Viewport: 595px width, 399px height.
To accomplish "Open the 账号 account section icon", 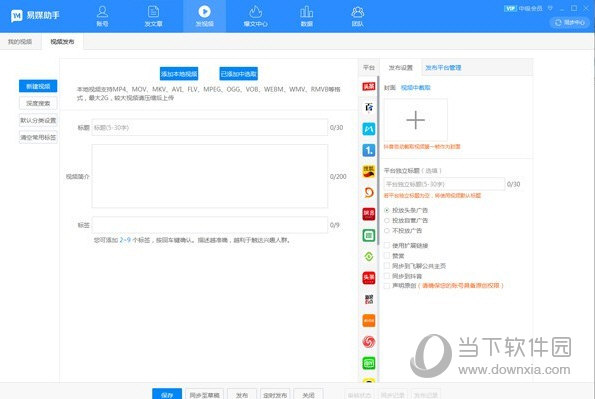I will [102, 16].
